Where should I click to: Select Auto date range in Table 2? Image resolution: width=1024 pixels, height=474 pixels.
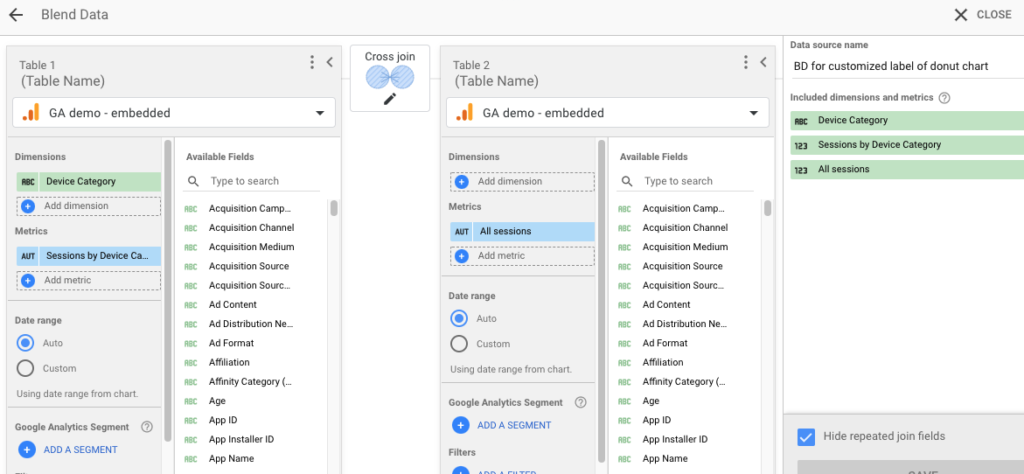[459, 319]
